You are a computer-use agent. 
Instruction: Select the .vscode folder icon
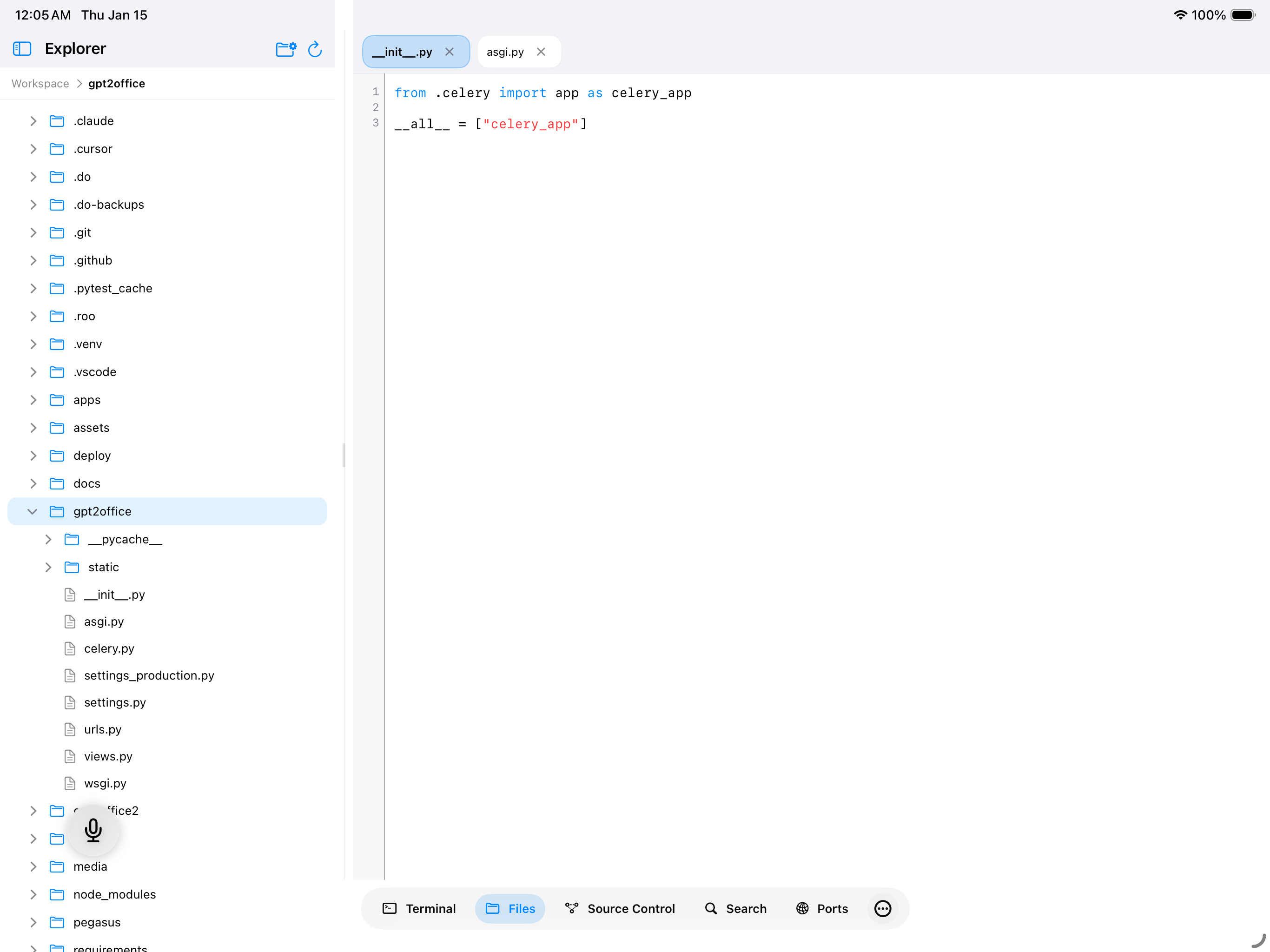[57, 372]
